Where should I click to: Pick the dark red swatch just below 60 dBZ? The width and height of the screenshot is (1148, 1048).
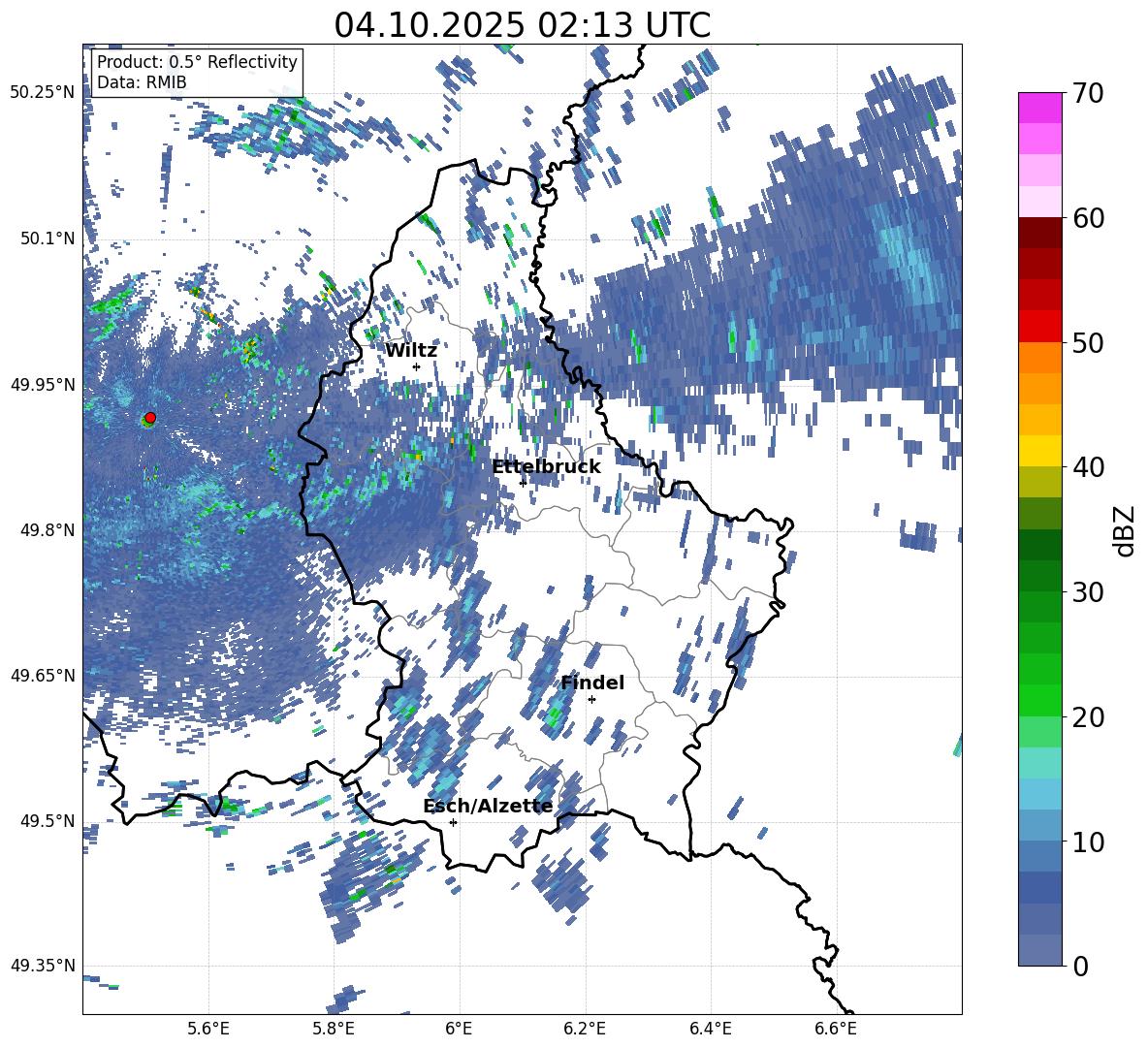coord(1039,233)
